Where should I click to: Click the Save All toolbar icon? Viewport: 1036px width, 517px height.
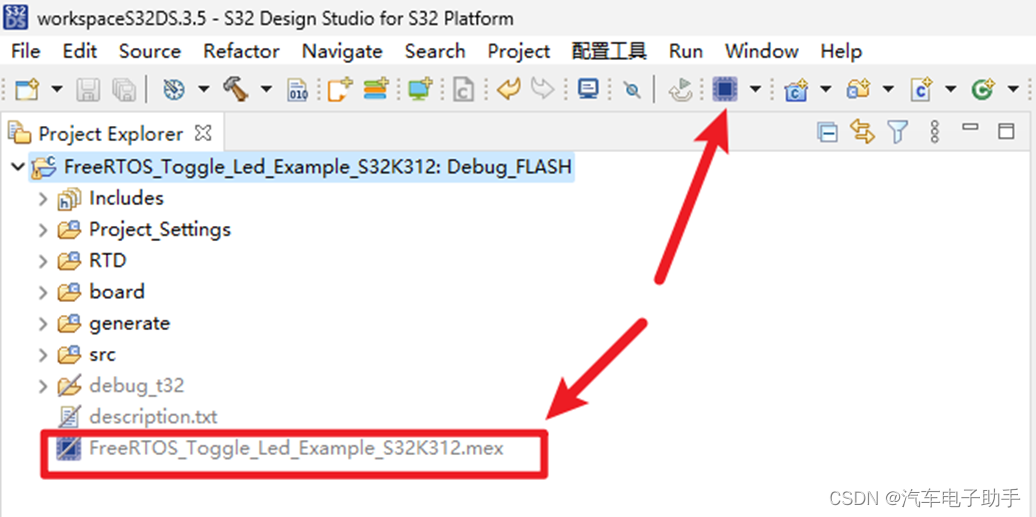point(123,89)
